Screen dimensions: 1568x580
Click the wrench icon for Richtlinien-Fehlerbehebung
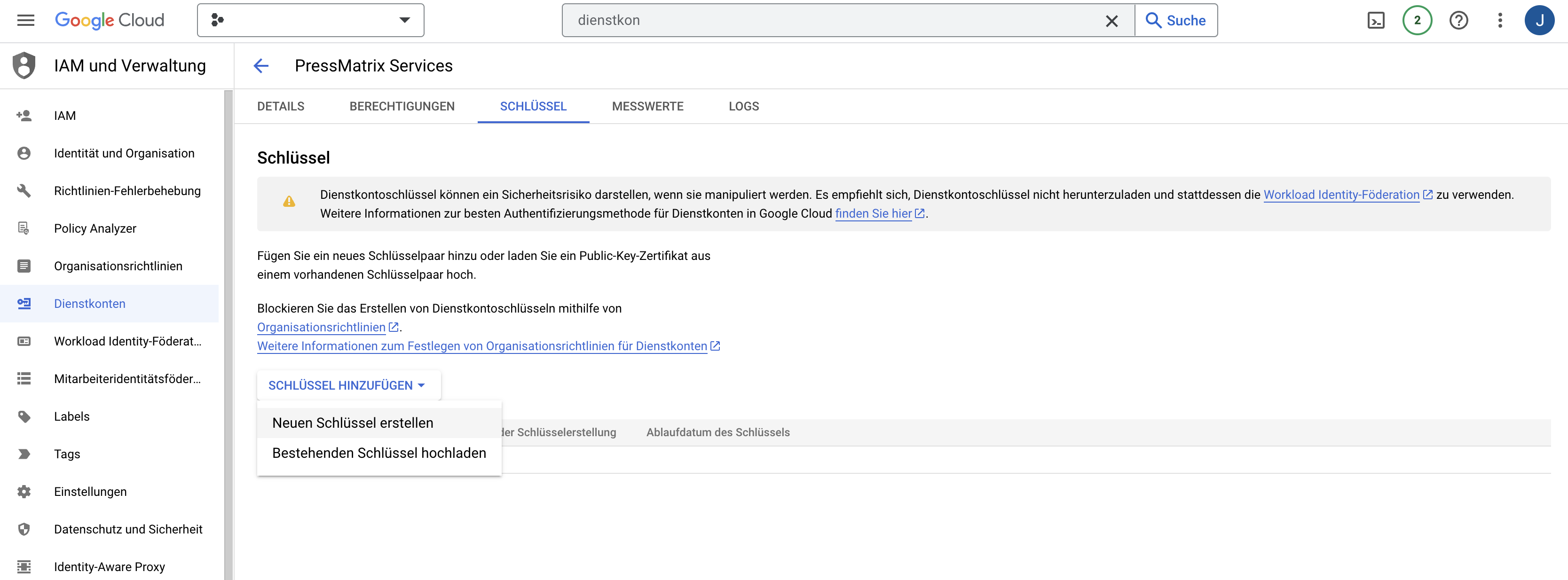tap(24, 191)
